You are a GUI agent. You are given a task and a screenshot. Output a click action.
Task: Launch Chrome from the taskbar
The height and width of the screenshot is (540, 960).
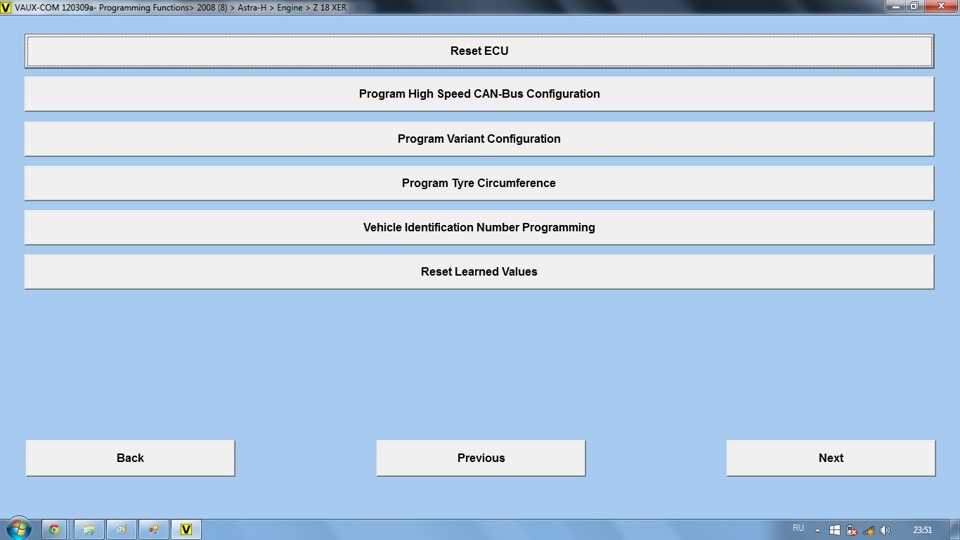click(55, 529)
